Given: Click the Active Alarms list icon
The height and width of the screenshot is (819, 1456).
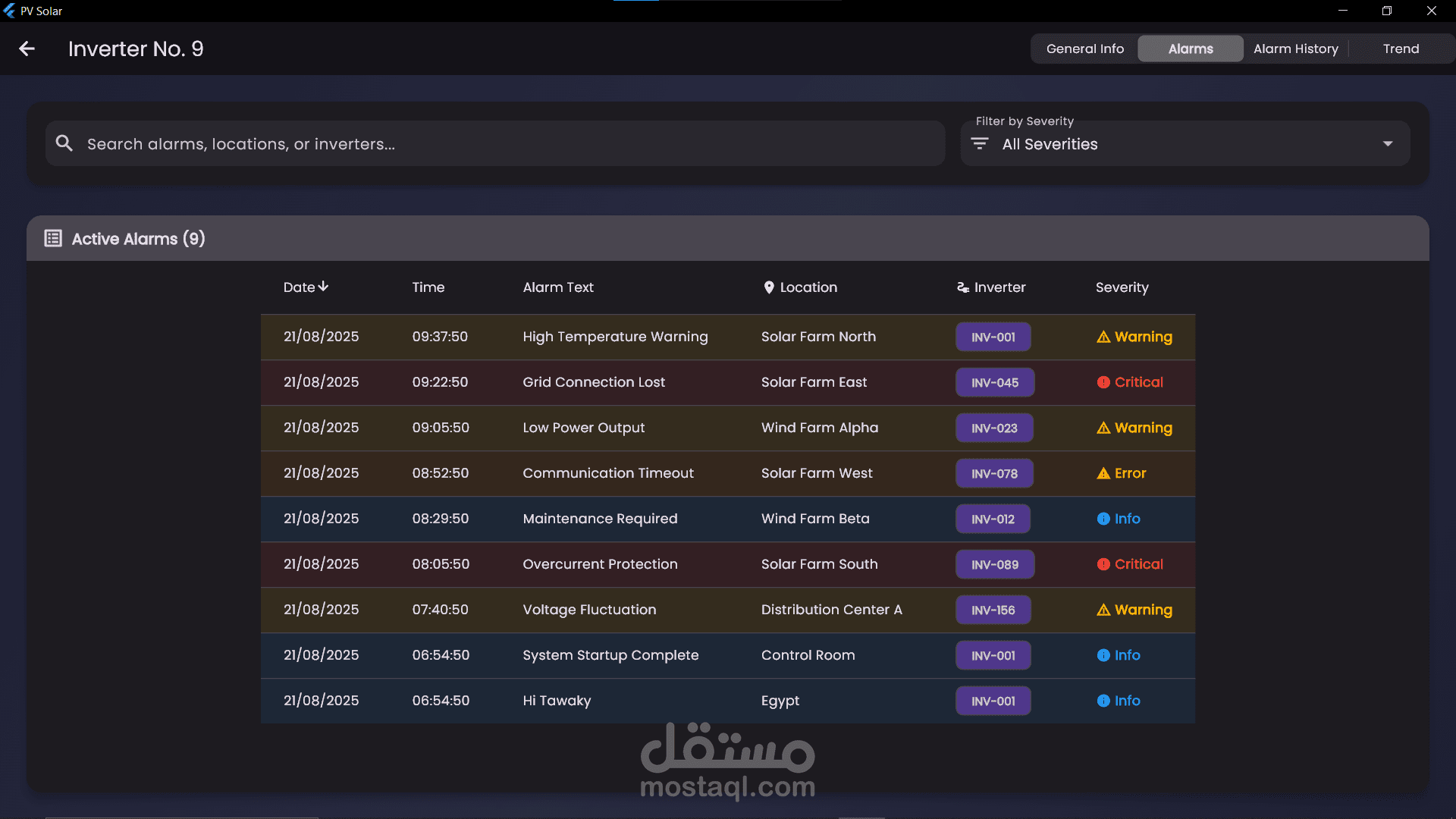Looking at the screenshot, I should 53,238.
